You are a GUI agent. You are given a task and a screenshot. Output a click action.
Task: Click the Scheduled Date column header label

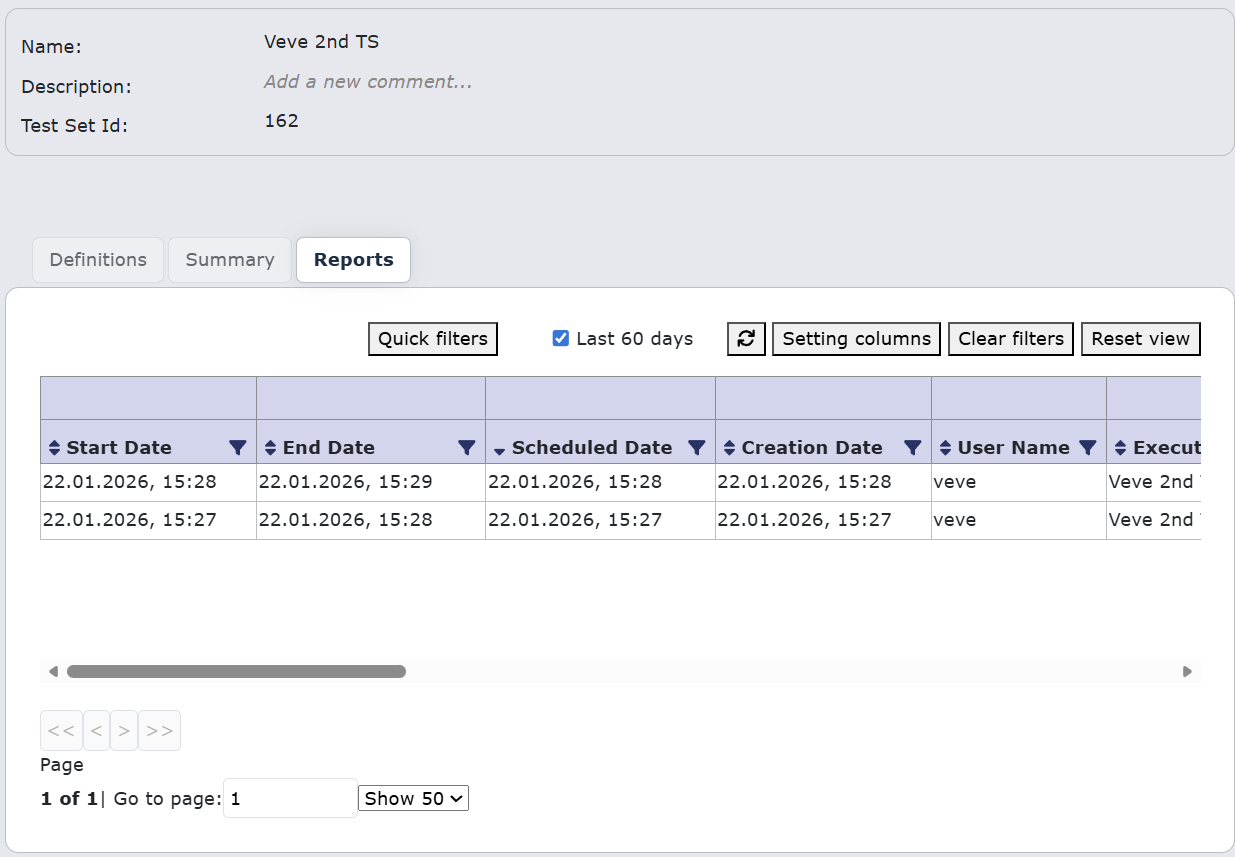click(x=592, y=448)
